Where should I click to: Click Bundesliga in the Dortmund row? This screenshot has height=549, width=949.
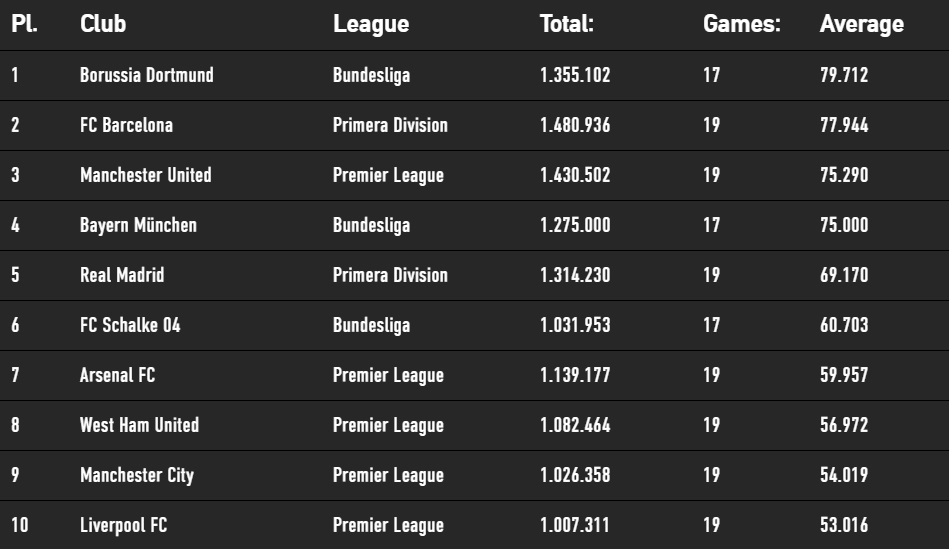[372, 76]
